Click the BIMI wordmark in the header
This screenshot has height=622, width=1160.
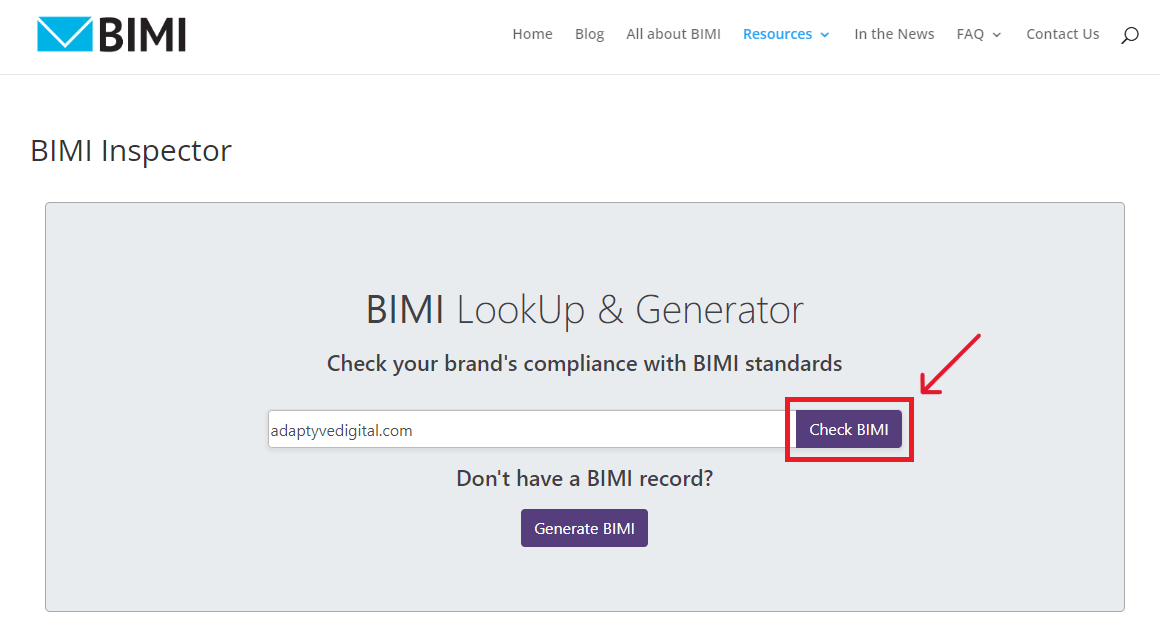click(x=142, y=34)
